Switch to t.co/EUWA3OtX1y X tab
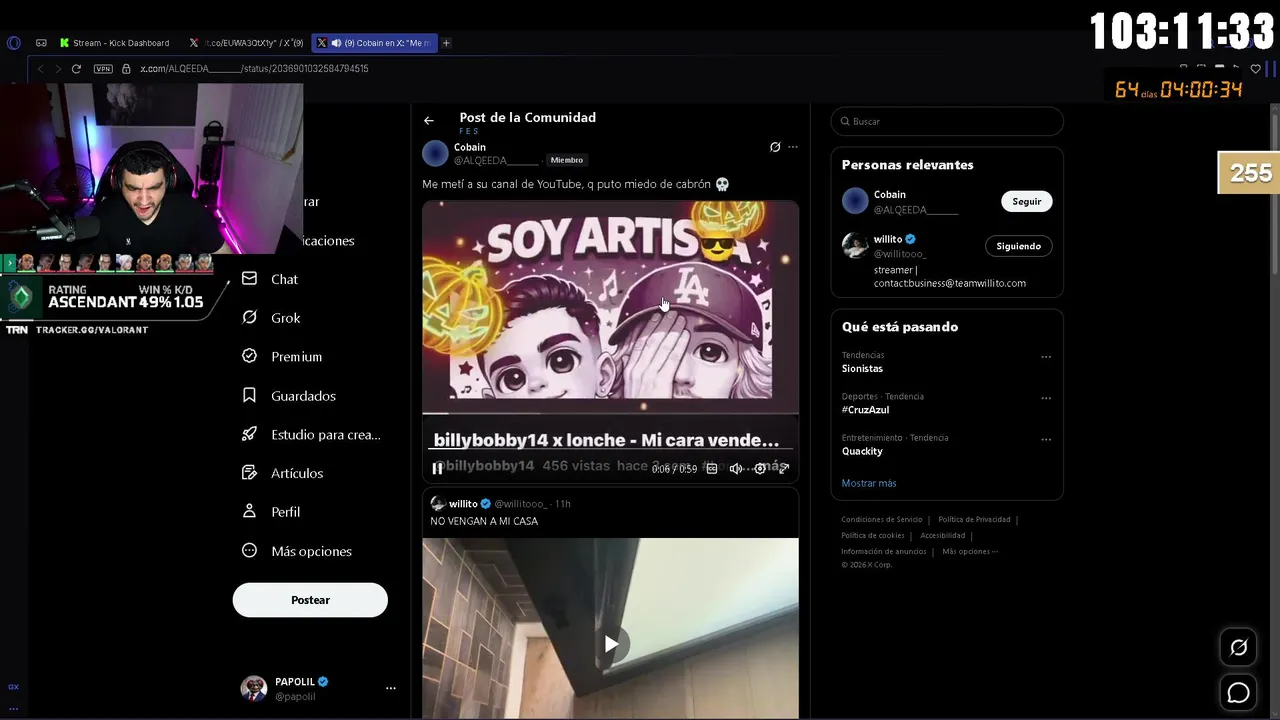 coord(247,43)
